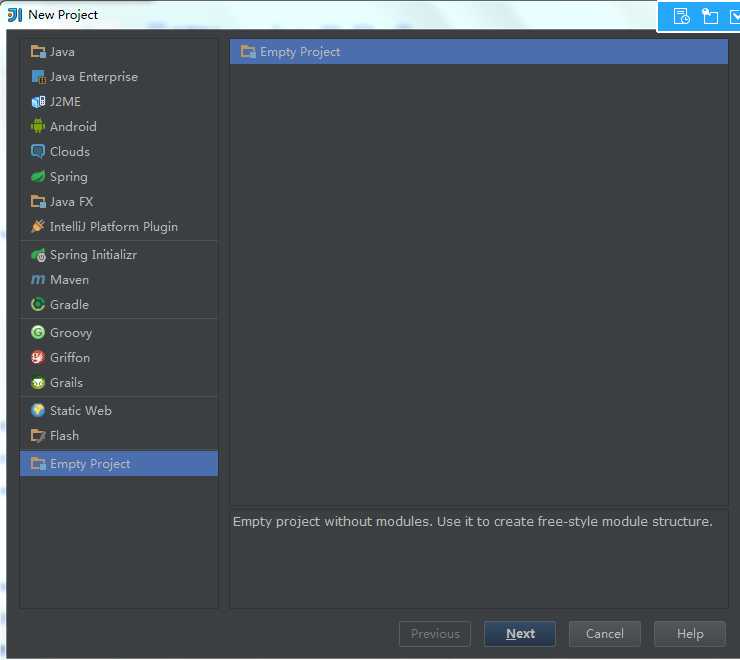
Task: Select Maven project type
Action: click(x=119, y=280)
